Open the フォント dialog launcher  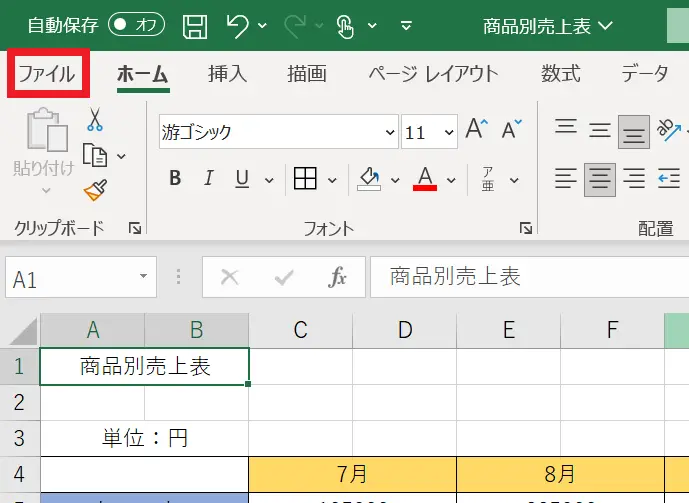526,228
